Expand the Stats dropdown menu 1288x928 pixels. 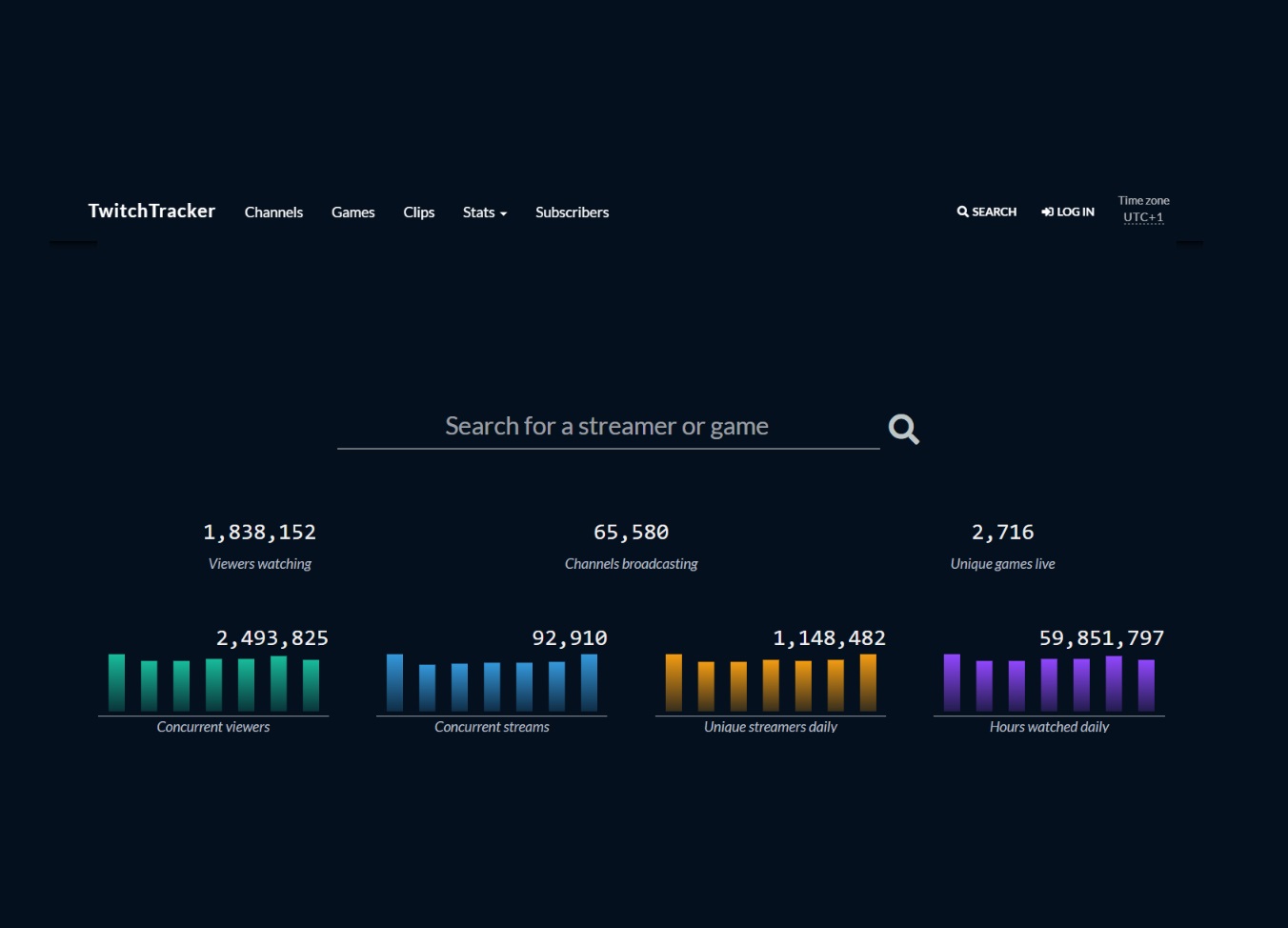tap(484, 212)
